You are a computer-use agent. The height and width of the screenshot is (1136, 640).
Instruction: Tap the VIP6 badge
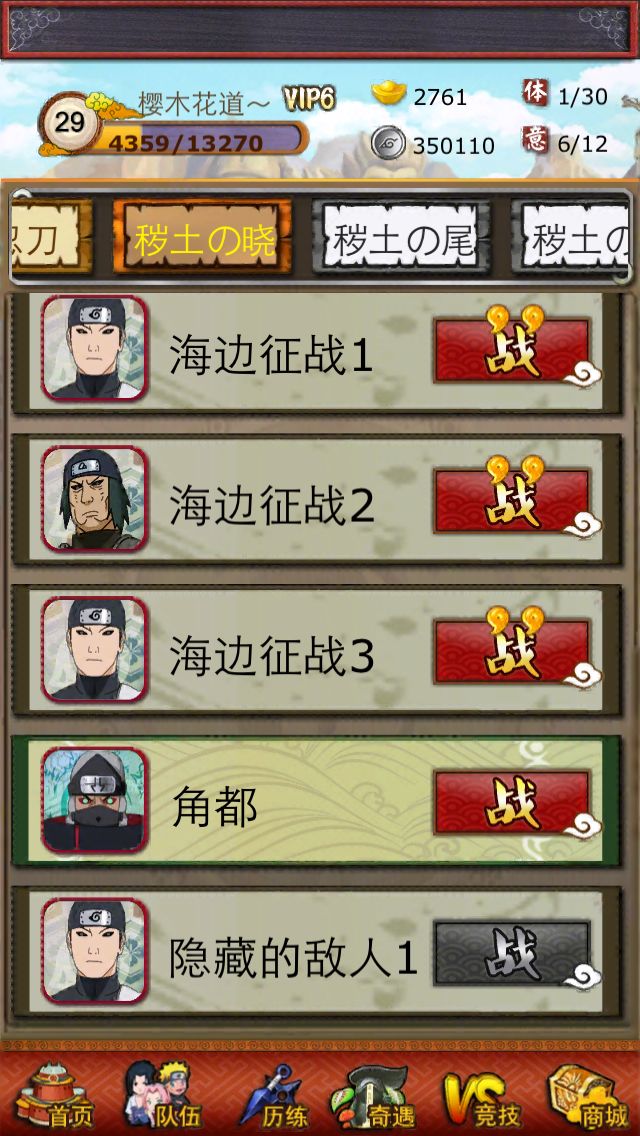pos(309,98)
